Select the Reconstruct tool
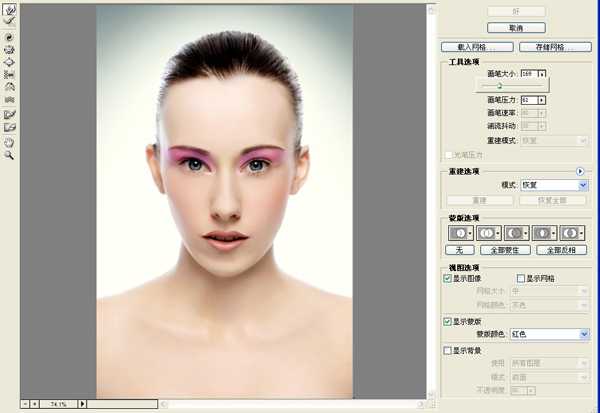Viewport: 600px width, 413px height. point(9,21)
